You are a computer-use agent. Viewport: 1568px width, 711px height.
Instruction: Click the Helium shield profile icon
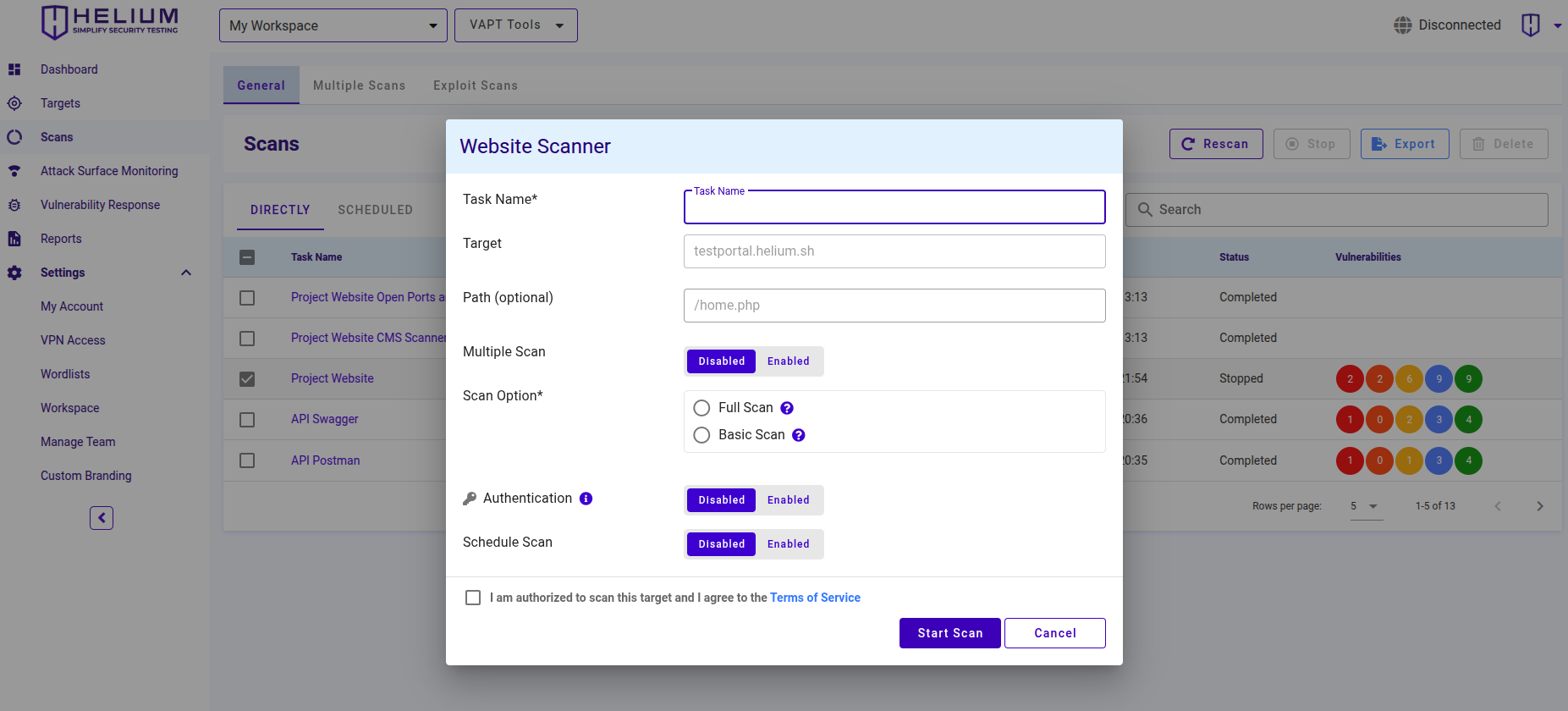pyautogui.click(x=1530, y=25)
